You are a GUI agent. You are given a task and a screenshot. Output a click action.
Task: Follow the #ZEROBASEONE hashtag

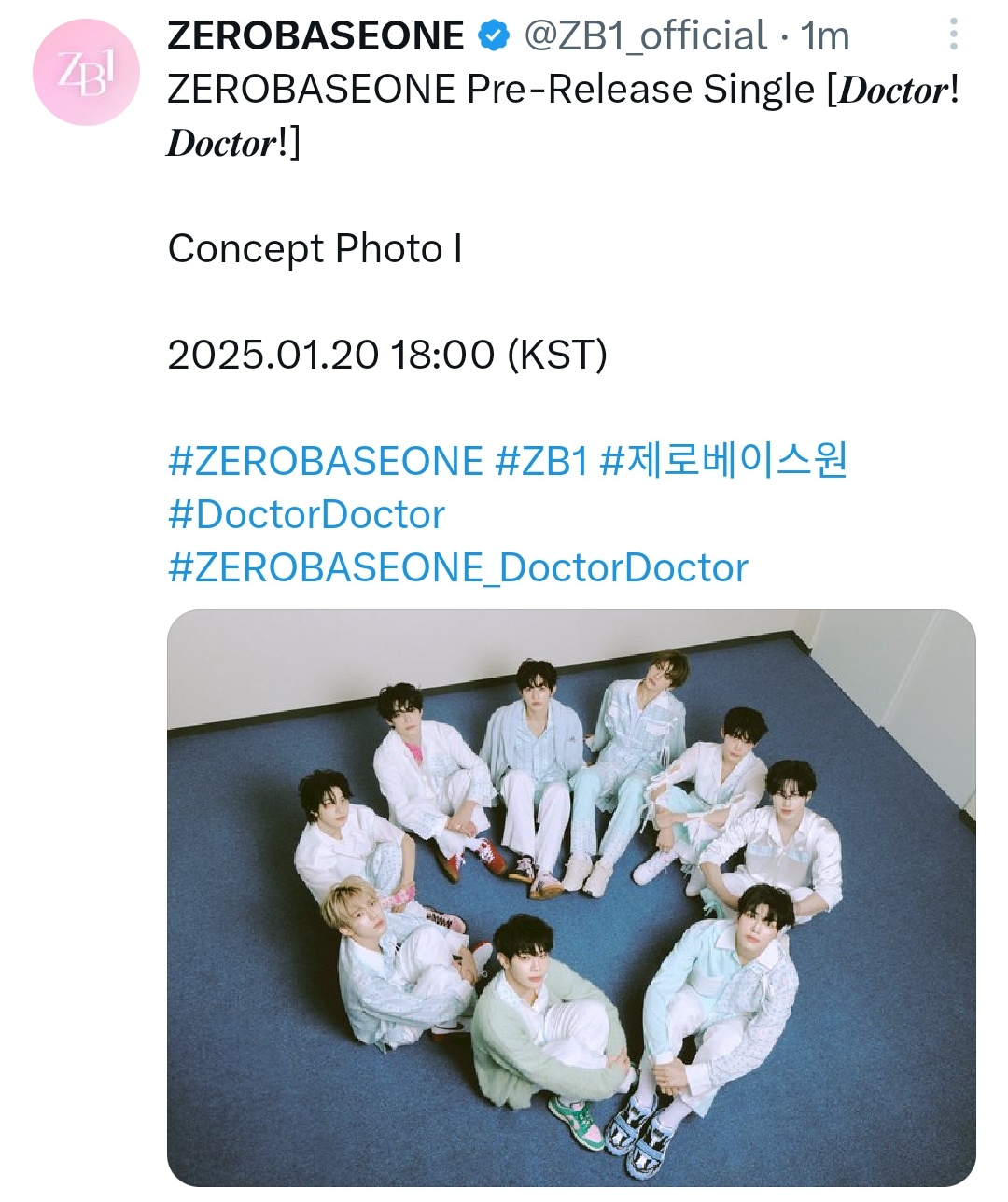[x=325, y=461]
